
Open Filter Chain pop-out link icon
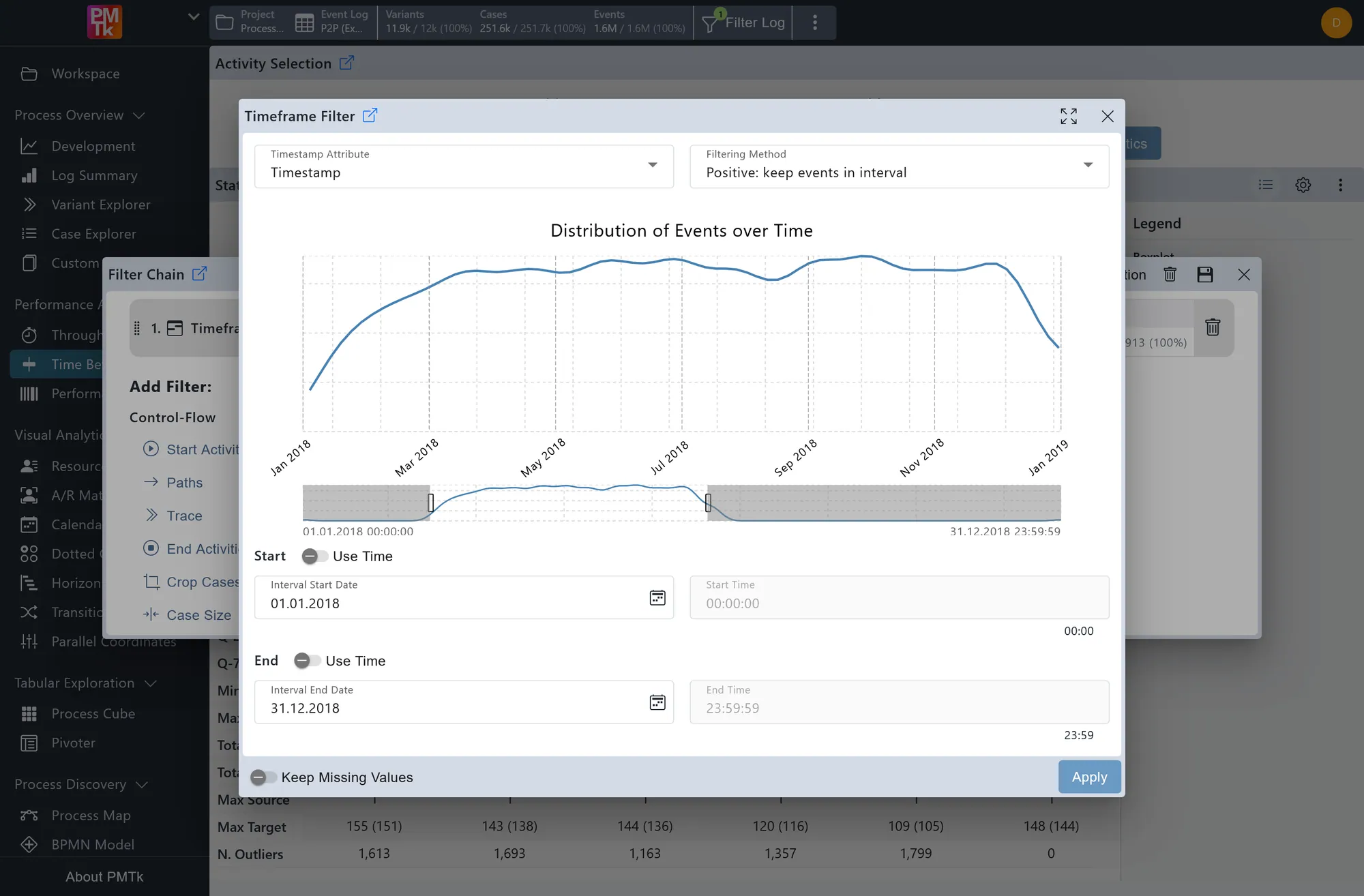click(x=199, y=273)
